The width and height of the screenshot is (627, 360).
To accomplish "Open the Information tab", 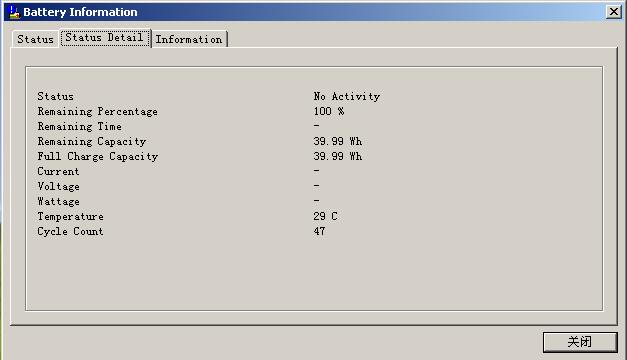I will 189,39.
